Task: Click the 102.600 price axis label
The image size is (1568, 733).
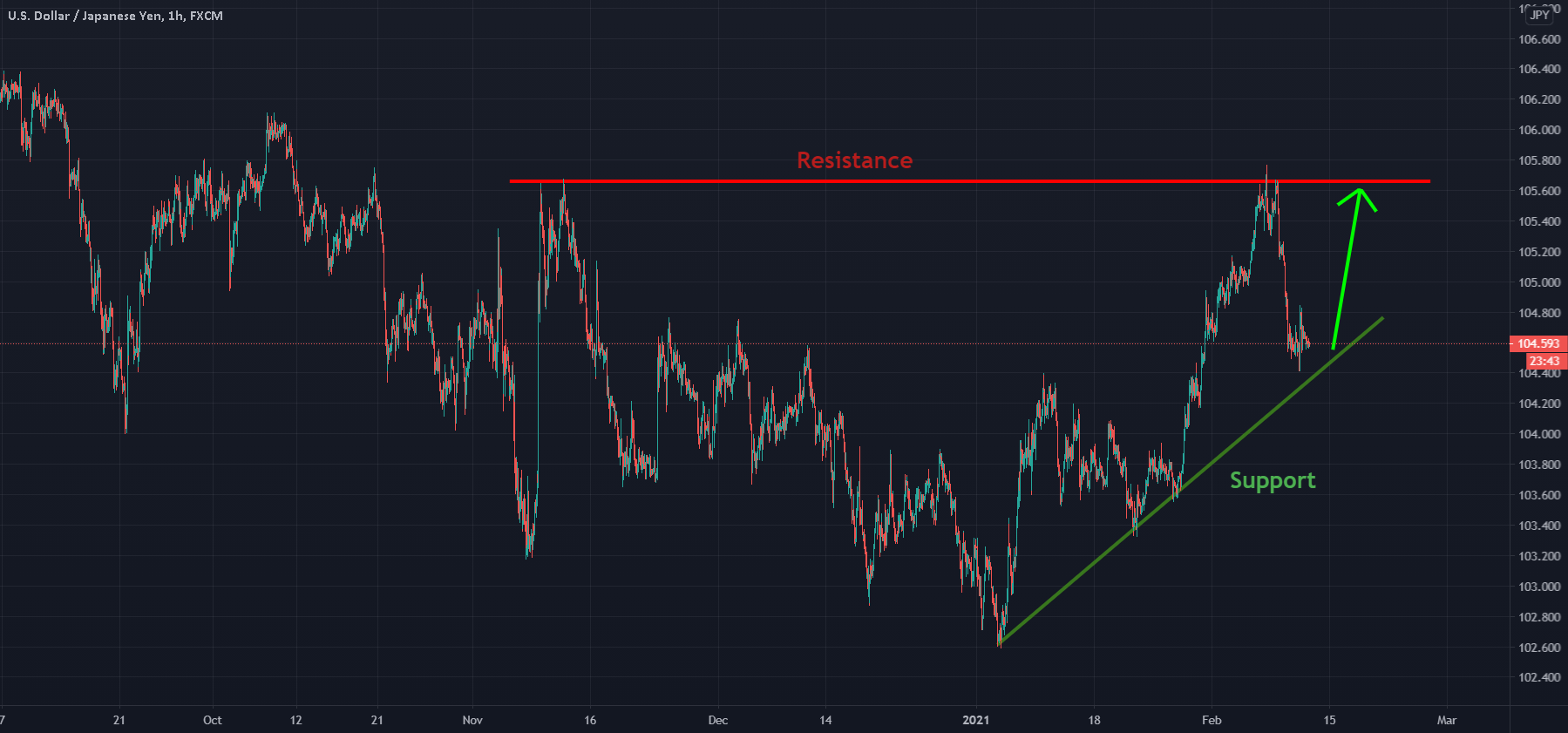Action: tap(1539, 648)
